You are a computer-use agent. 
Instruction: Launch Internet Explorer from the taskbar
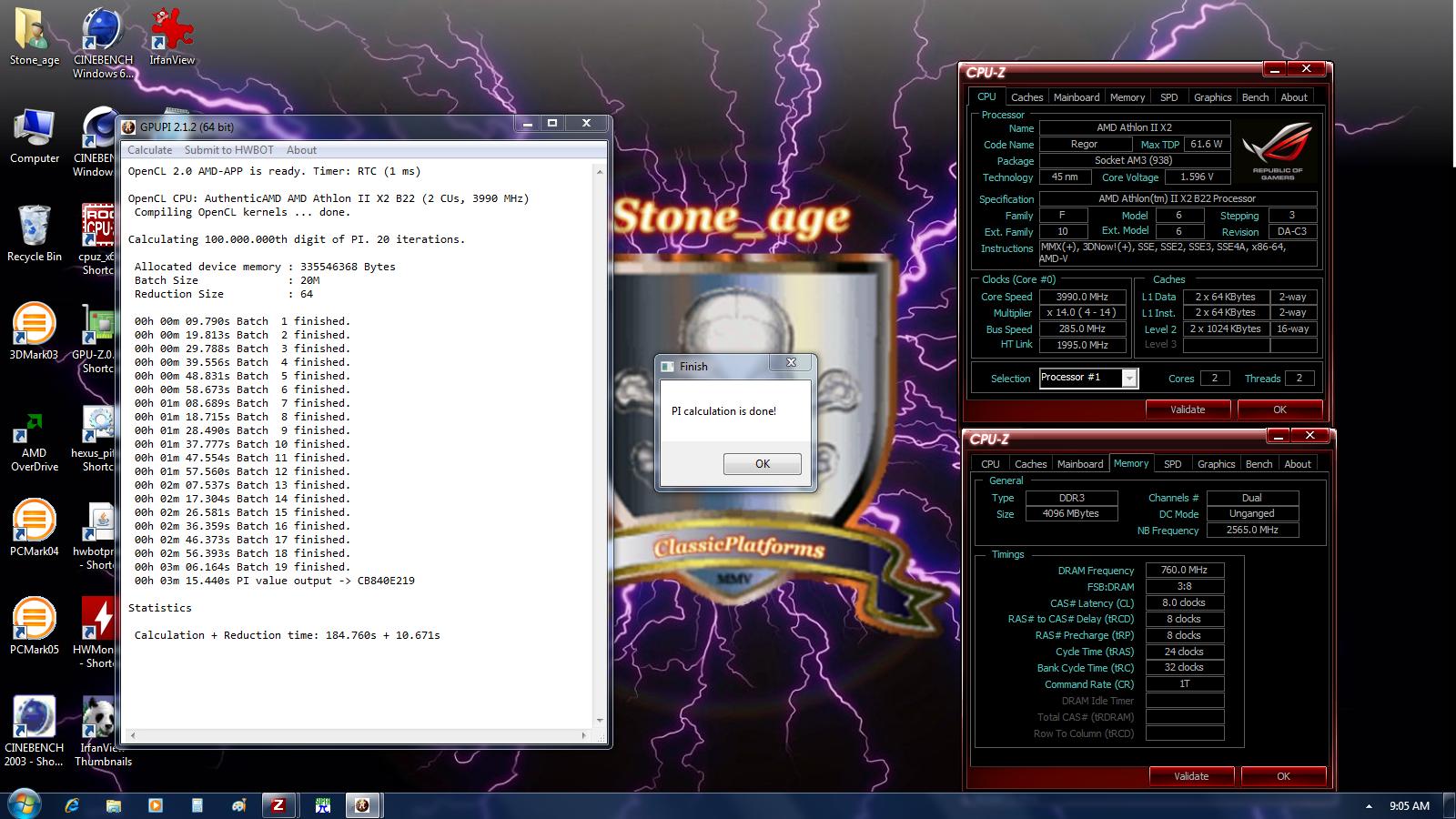pyautogui.click(x=72, y=805)
